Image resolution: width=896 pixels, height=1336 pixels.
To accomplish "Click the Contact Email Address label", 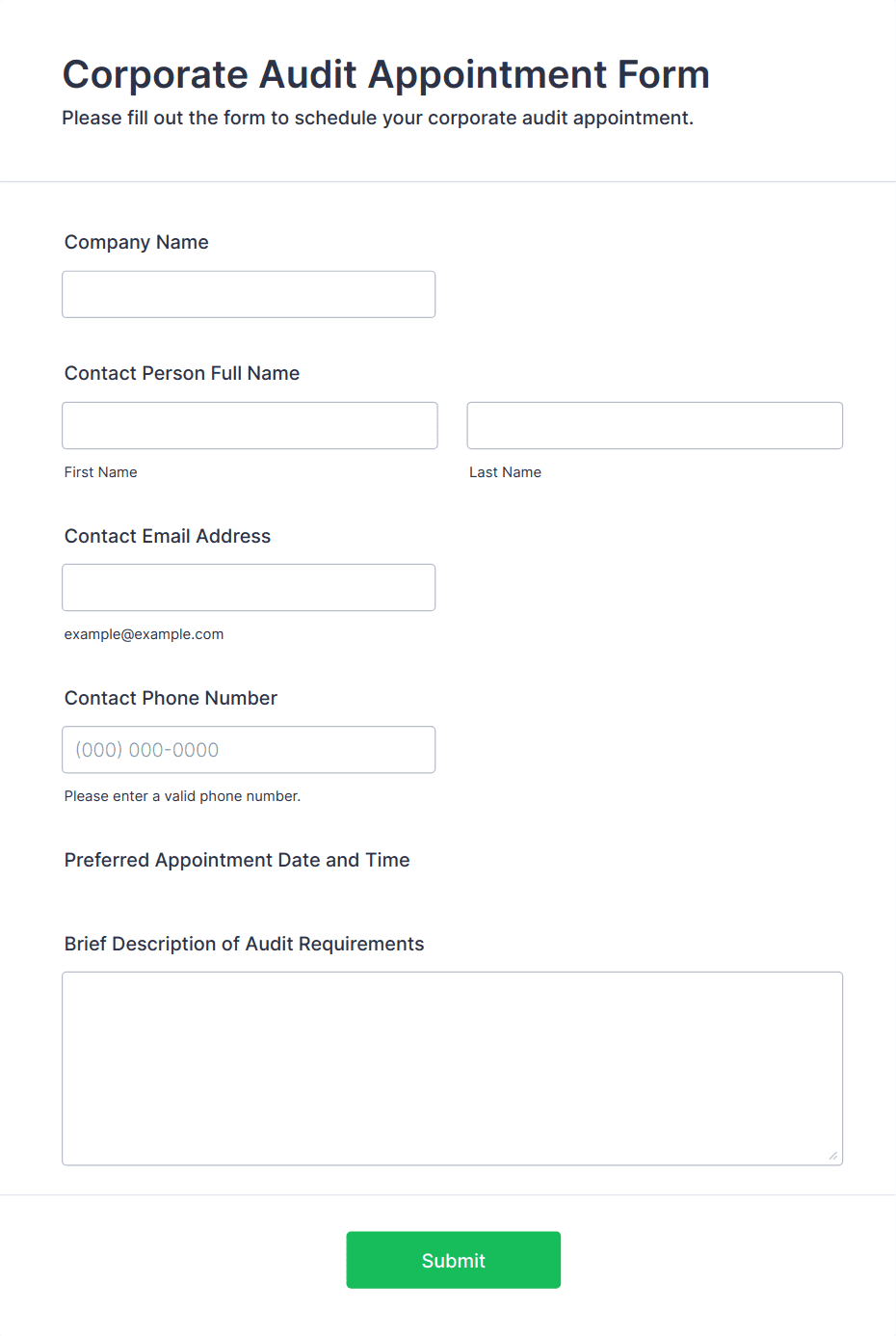I will pyautogui.click(x=168, y=536).
